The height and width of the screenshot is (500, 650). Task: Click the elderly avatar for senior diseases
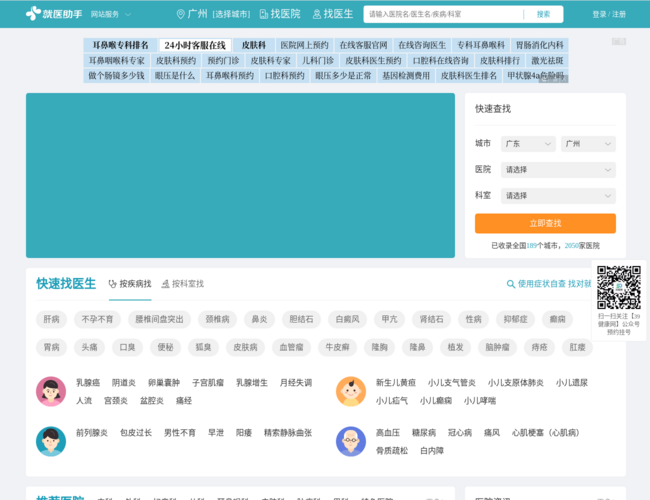pos(351,442)
